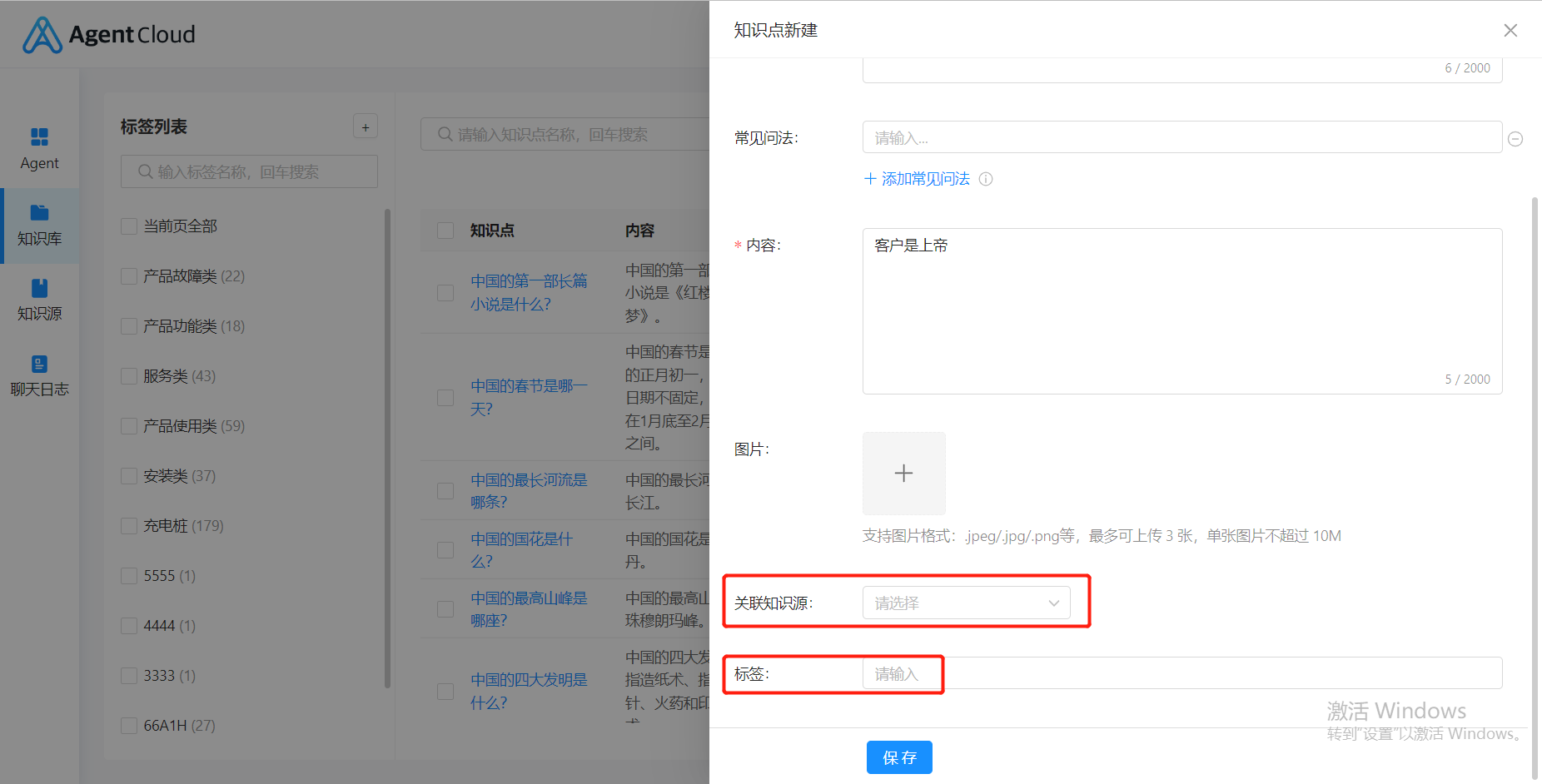
Task: Open 中国的春节是哪一天? link
Action: pos(529,398)
